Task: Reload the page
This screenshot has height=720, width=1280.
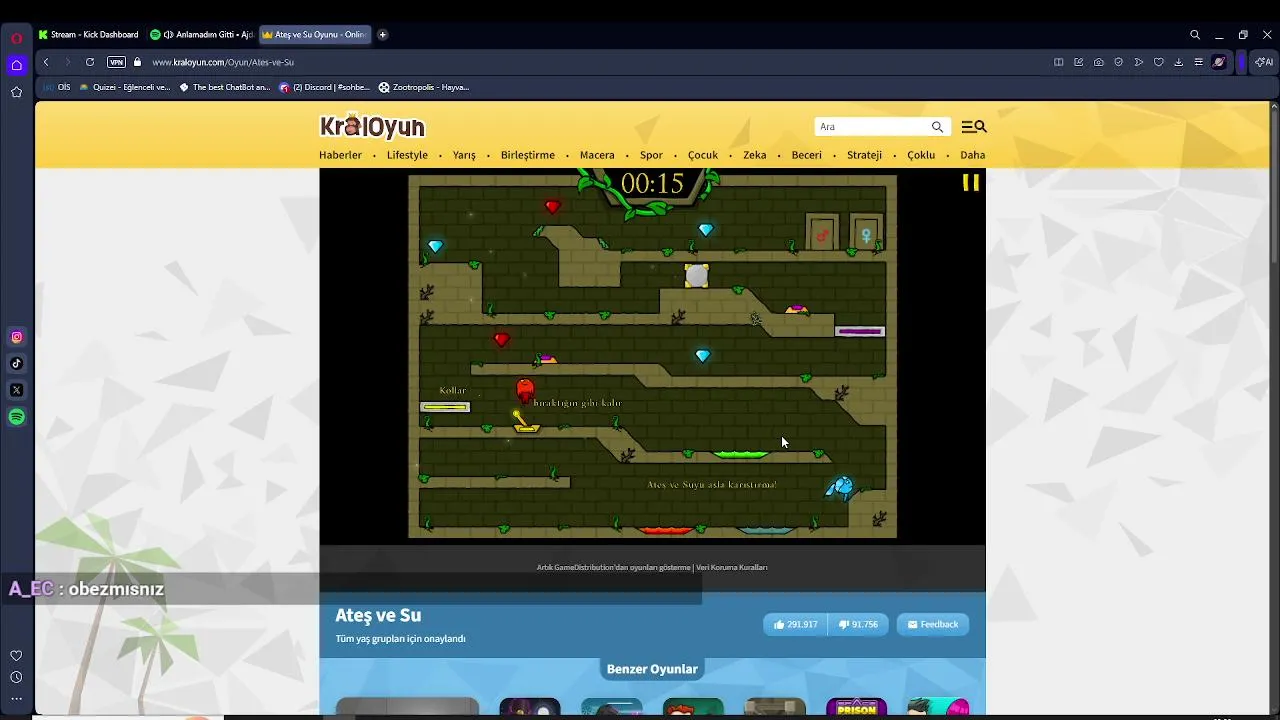Action: pos(90,62)
